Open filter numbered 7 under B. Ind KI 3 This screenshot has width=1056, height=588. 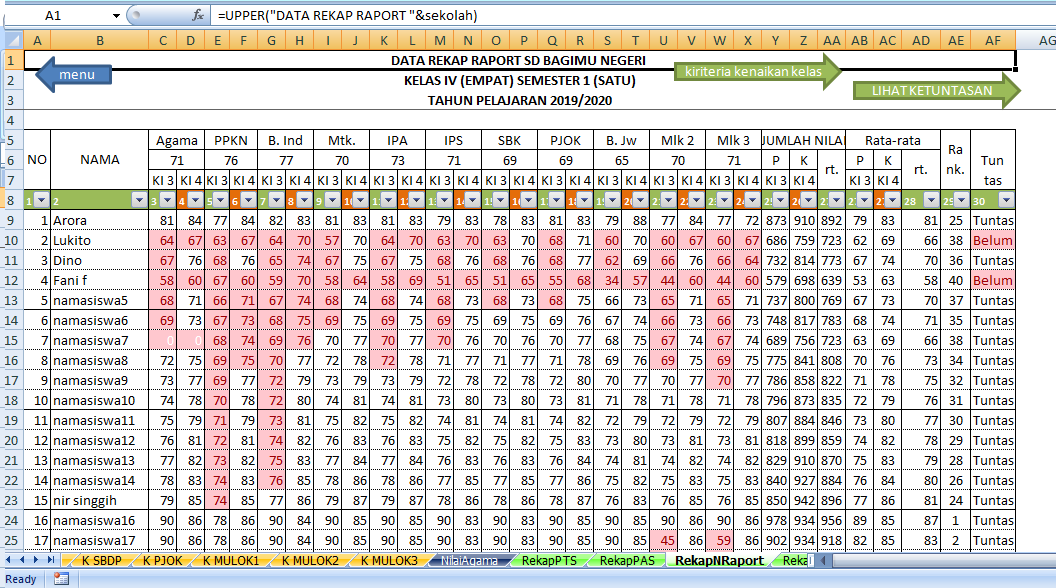tap(276, 200)
